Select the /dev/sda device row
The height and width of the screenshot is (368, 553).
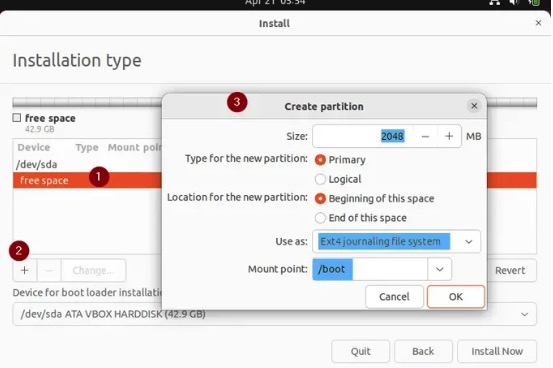point(87,164)
